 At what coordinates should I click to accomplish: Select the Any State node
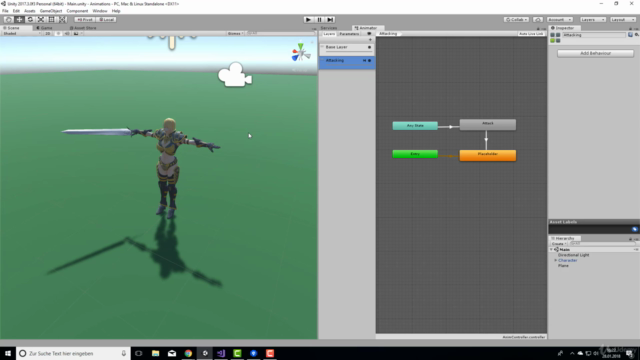415,125
